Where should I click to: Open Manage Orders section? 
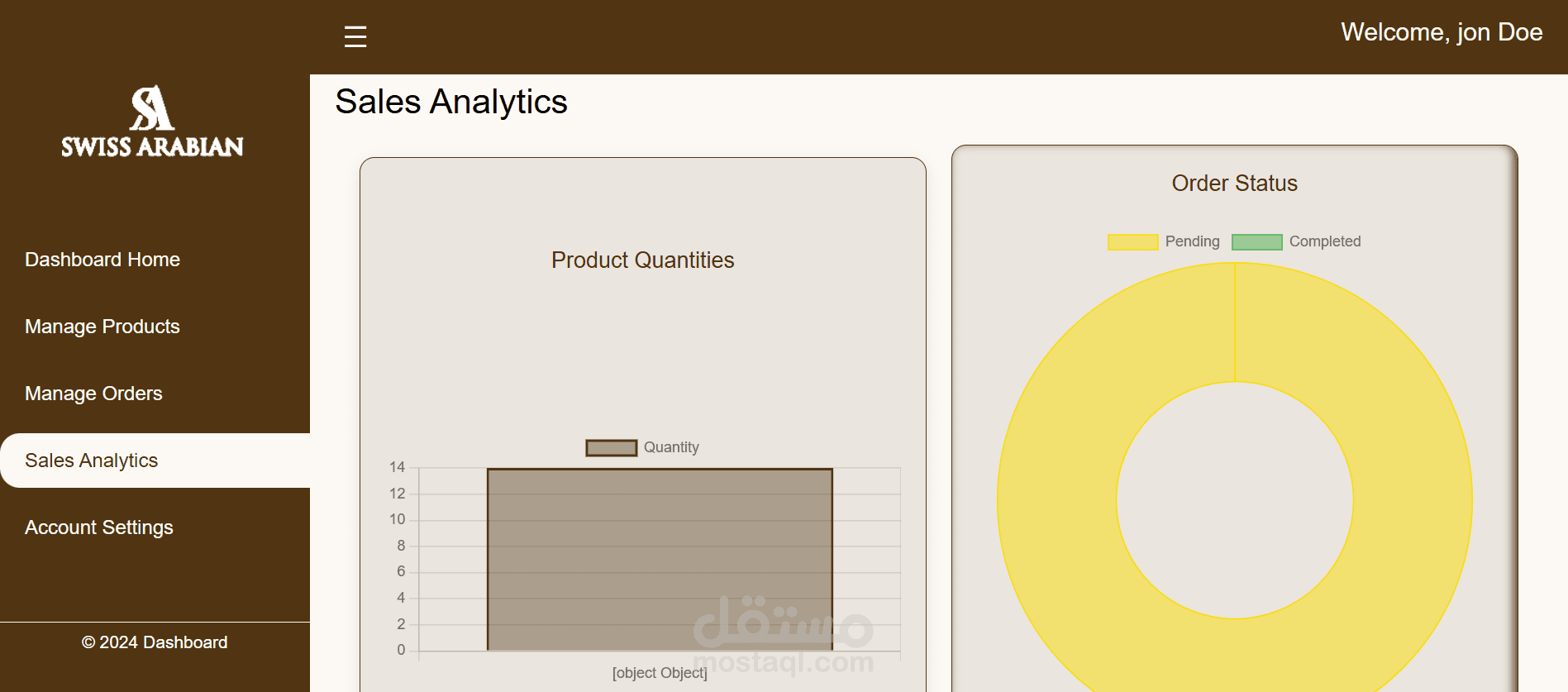click(93, 394)
